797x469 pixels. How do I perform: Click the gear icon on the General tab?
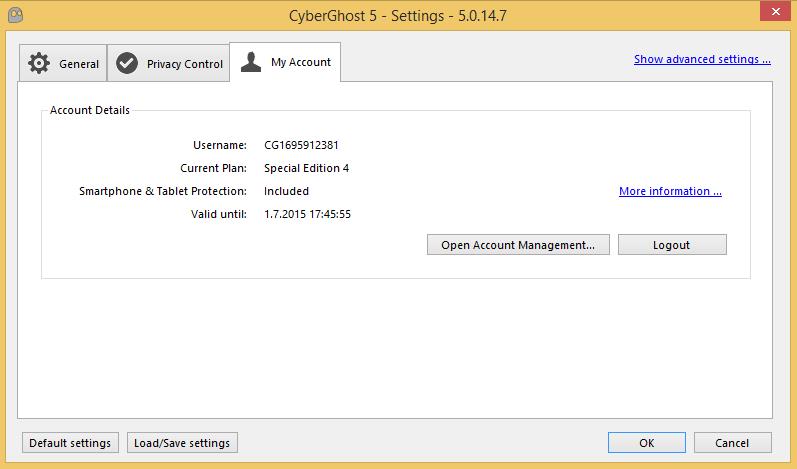[x=39, y=63]
